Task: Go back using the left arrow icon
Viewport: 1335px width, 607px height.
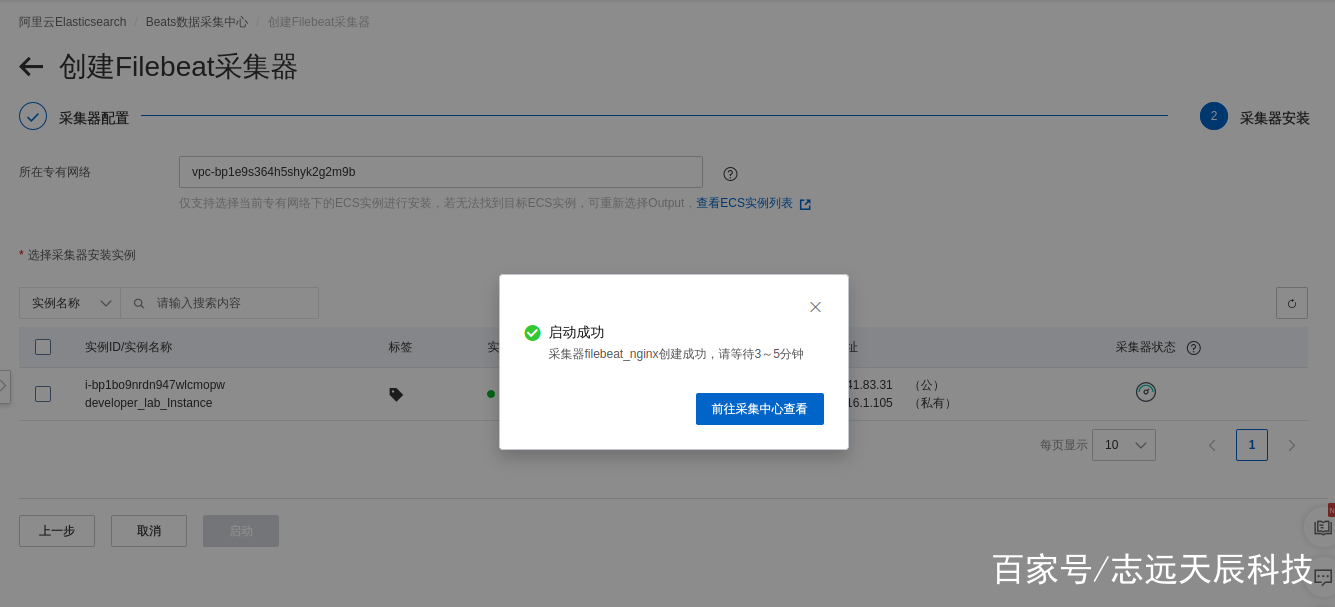Action: (31, 67)
